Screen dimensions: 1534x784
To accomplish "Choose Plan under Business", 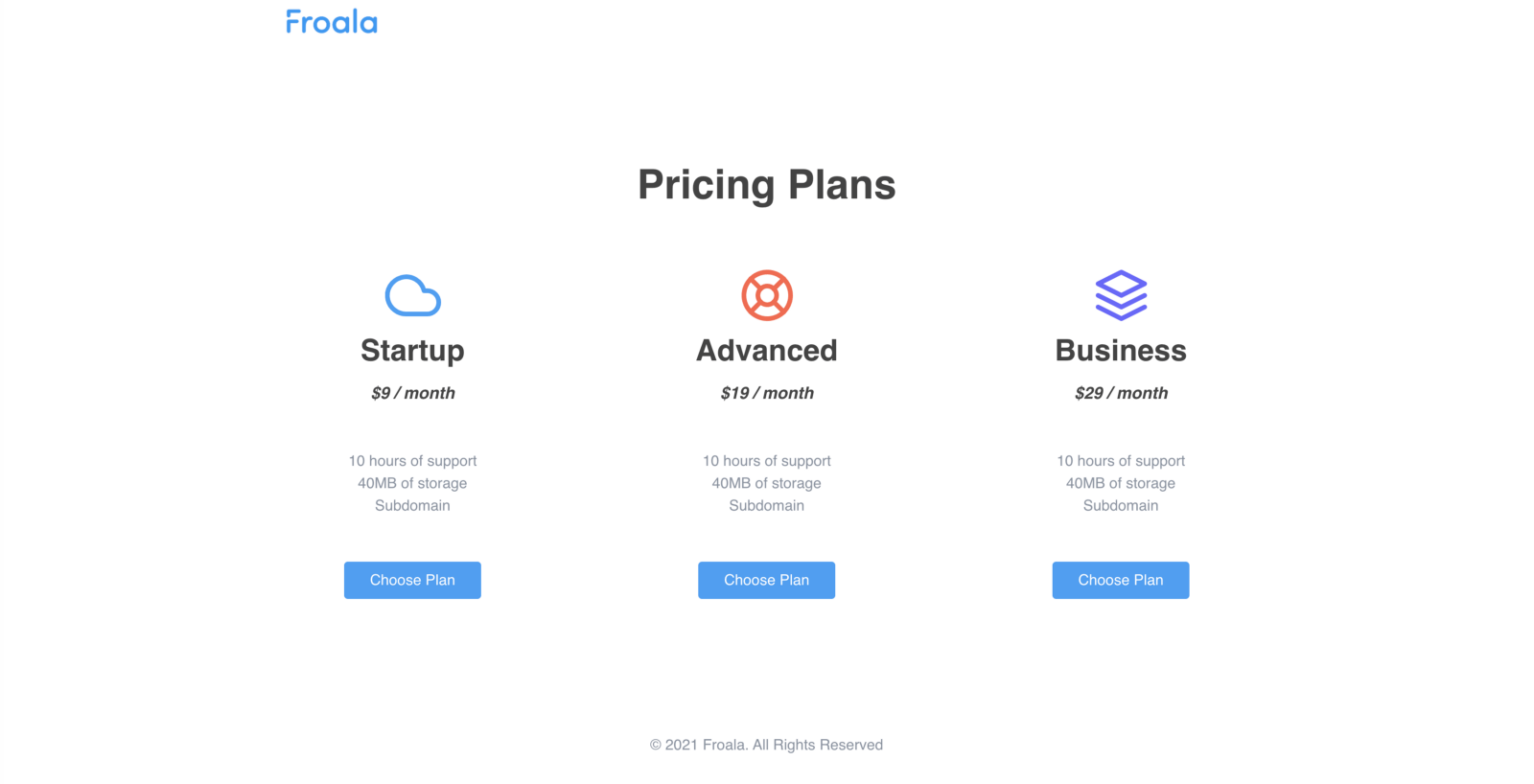I will [x=1121, y=580].
